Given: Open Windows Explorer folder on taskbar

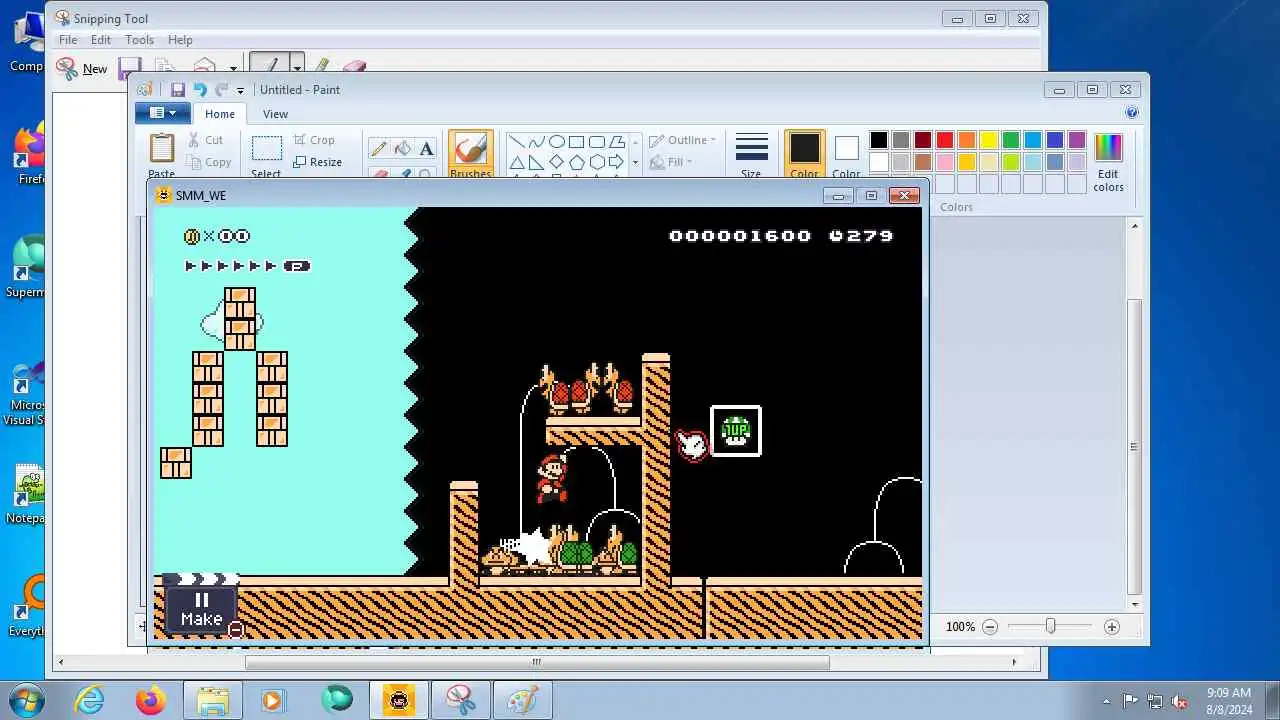Looking at the screenshot, I should [x=213, y=700].
